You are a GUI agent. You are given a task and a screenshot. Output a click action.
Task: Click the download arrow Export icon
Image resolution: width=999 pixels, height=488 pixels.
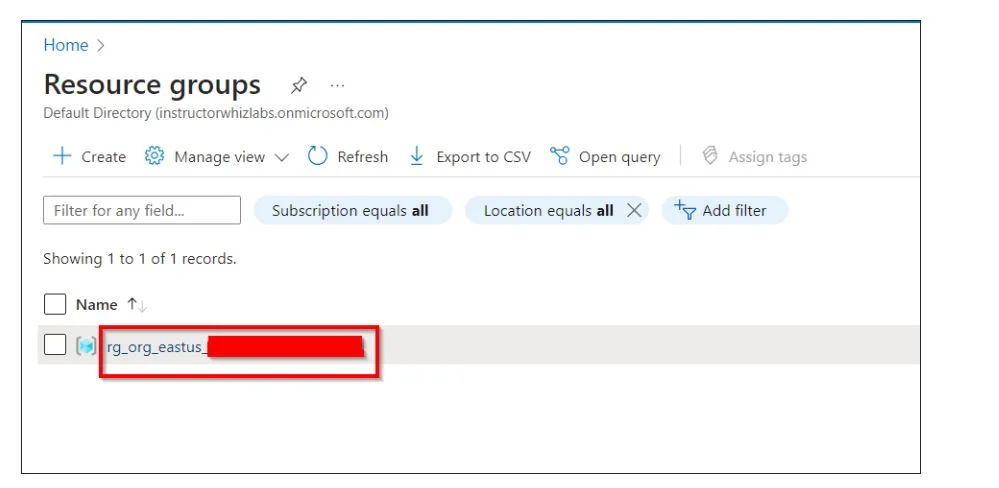click(x=417, y=156)
